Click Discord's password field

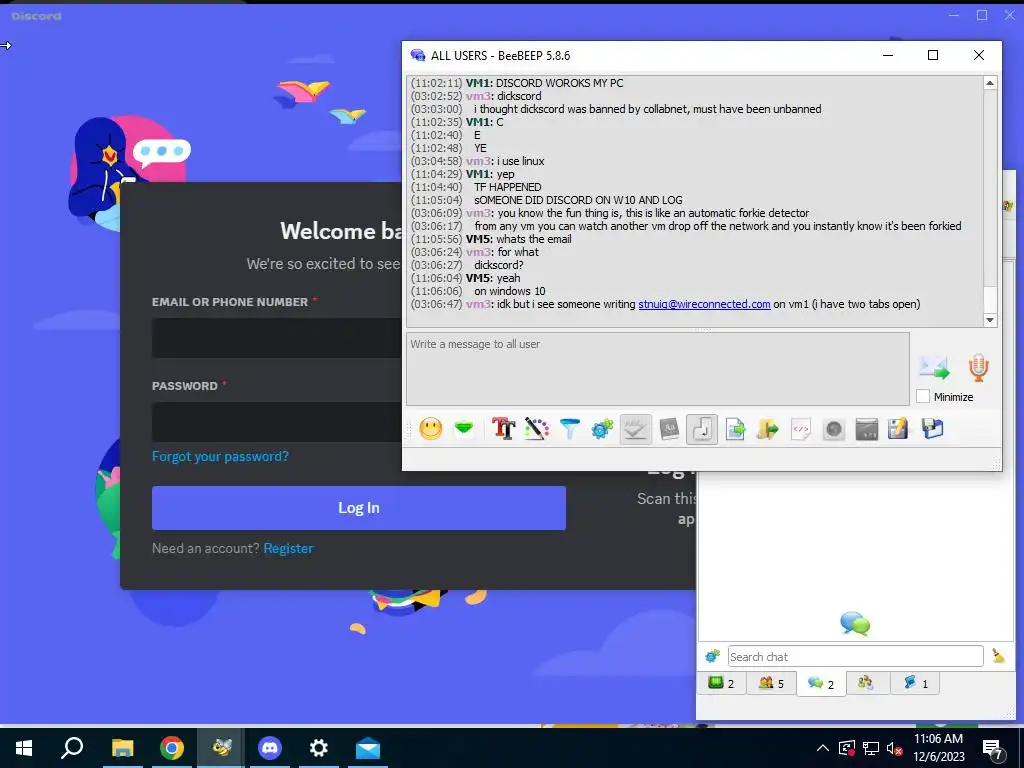(277, 422)
